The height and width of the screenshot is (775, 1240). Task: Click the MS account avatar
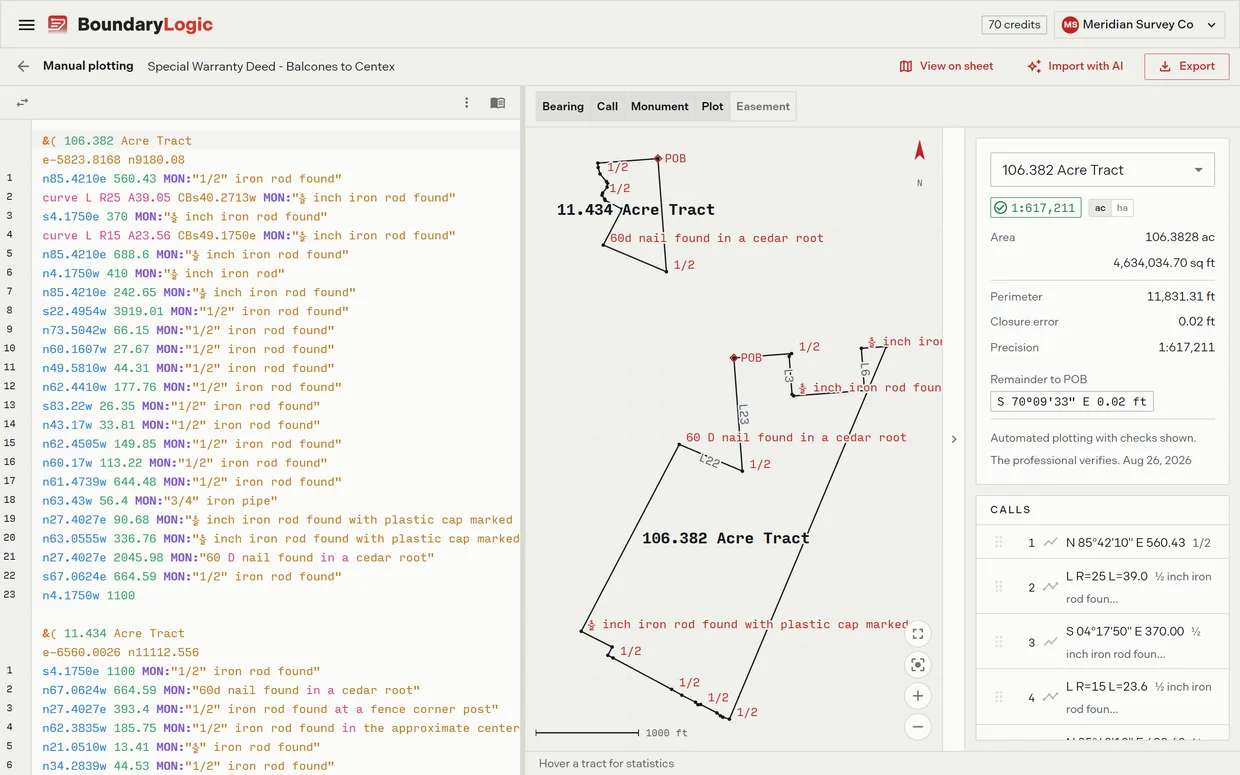(1070, 25)
